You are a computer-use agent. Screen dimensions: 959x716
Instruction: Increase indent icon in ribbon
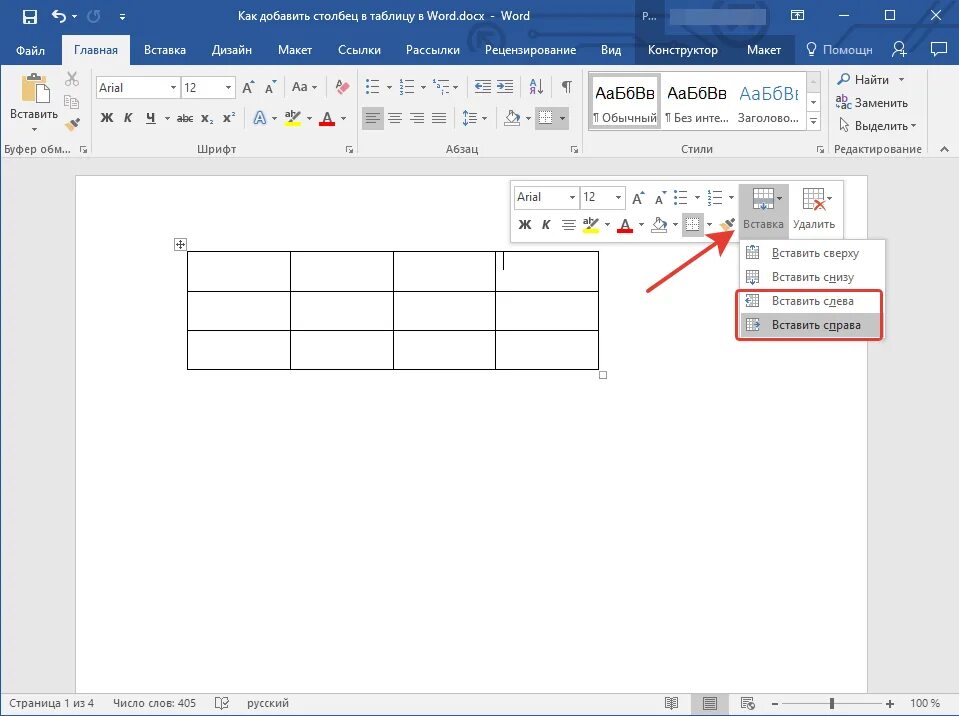(x=505, y=87)
